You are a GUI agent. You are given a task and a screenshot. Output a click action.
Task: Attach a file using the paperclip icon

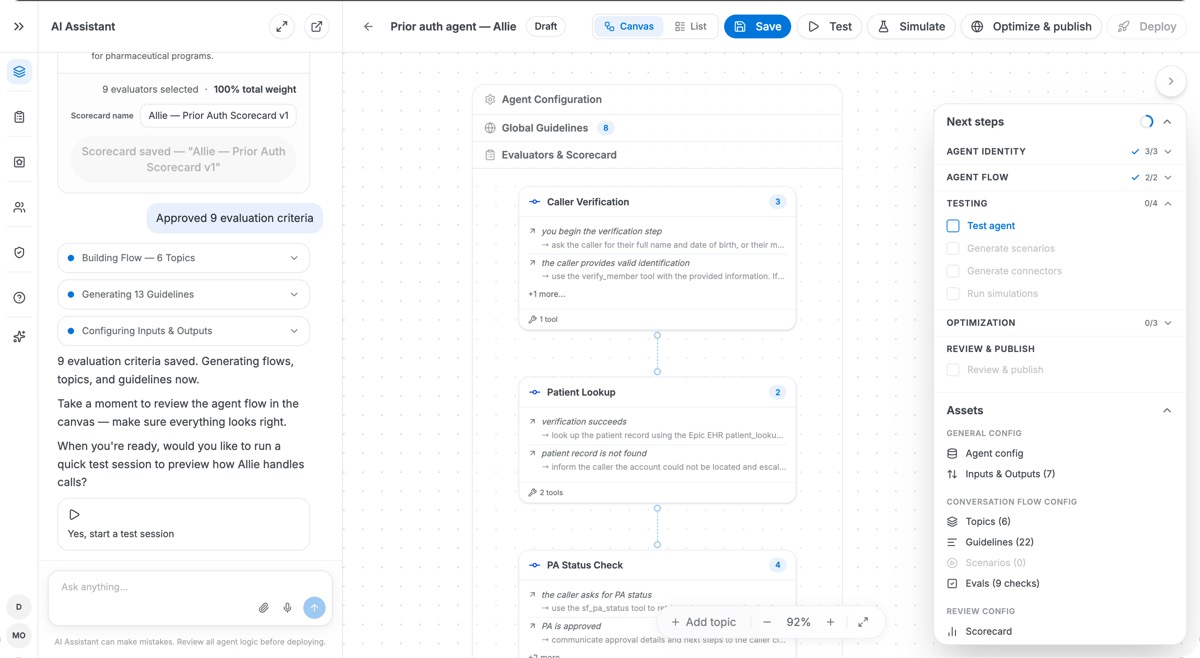click(264, 608)
